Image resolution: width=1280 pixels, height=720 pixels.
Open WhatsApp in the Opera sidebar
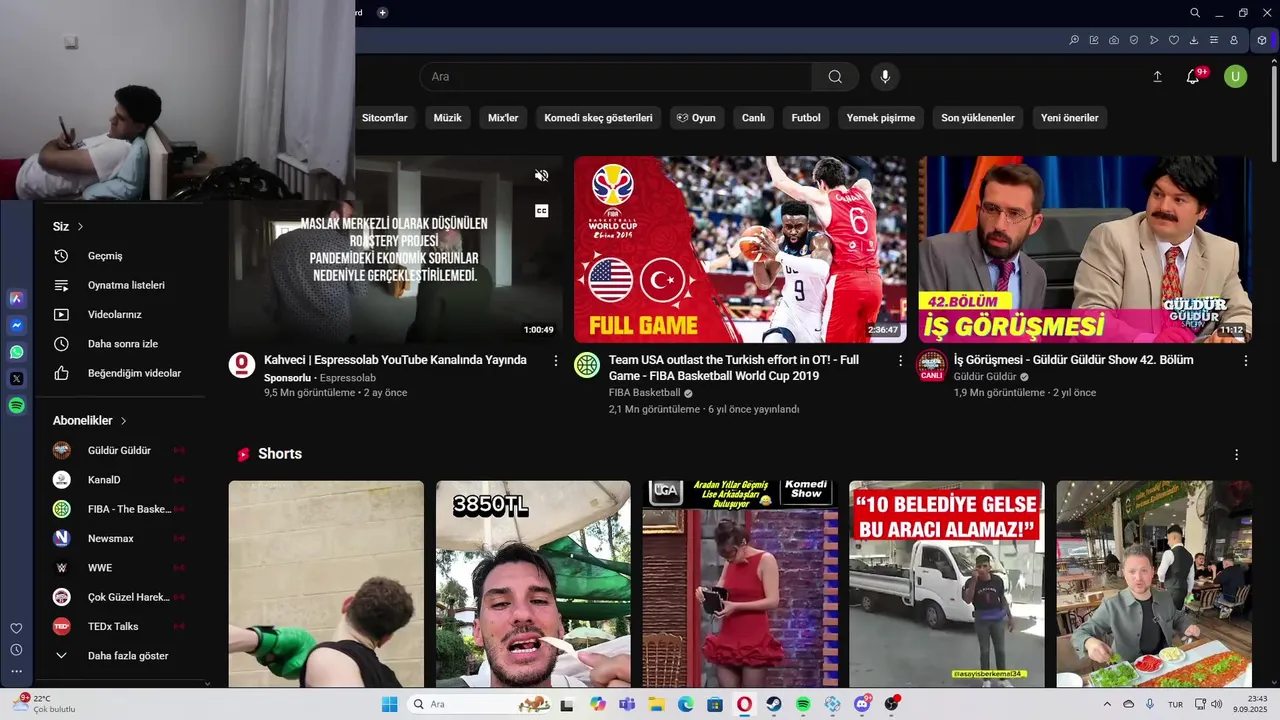coord(16,352)
